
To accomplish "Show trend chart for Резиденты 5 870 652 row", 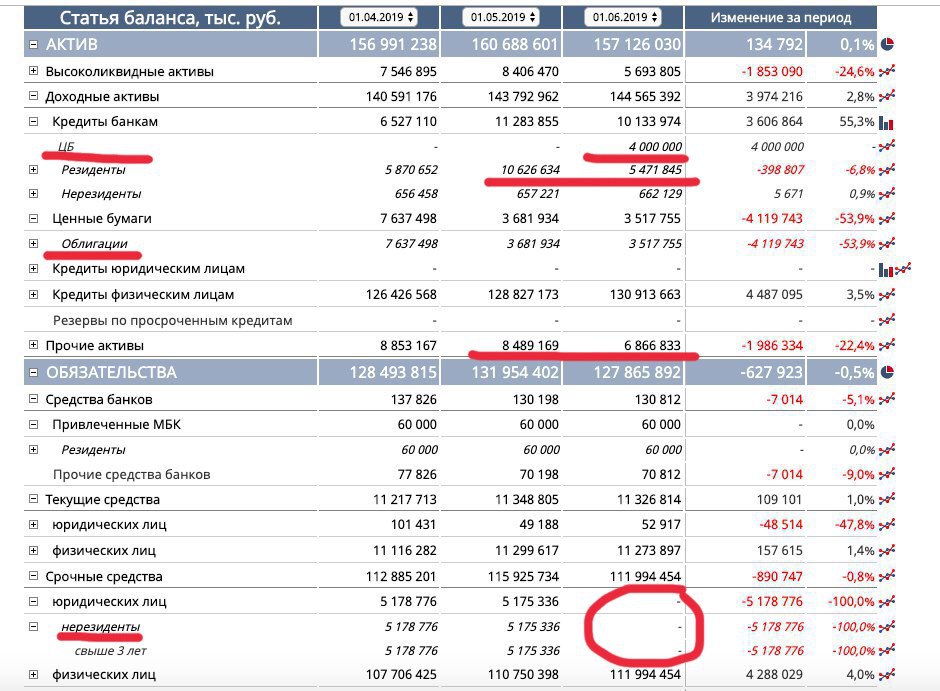I will pyautogui.click(x=887, y=170).
